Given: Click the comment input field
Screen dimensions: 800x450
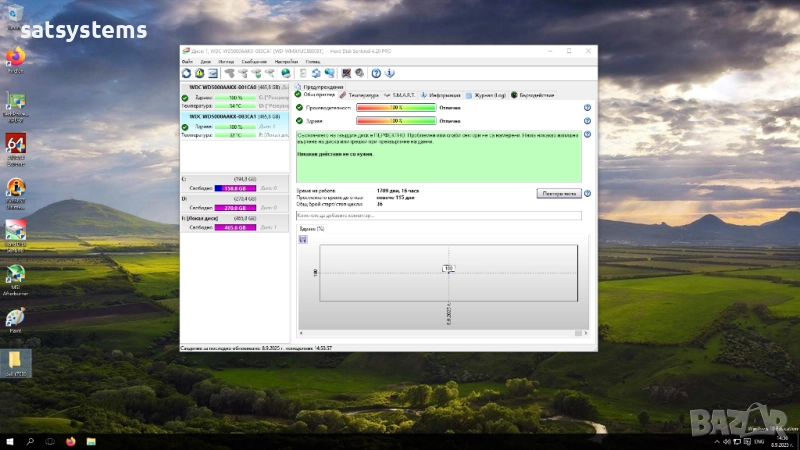Looking at the screenshot, I should [439, 215].
